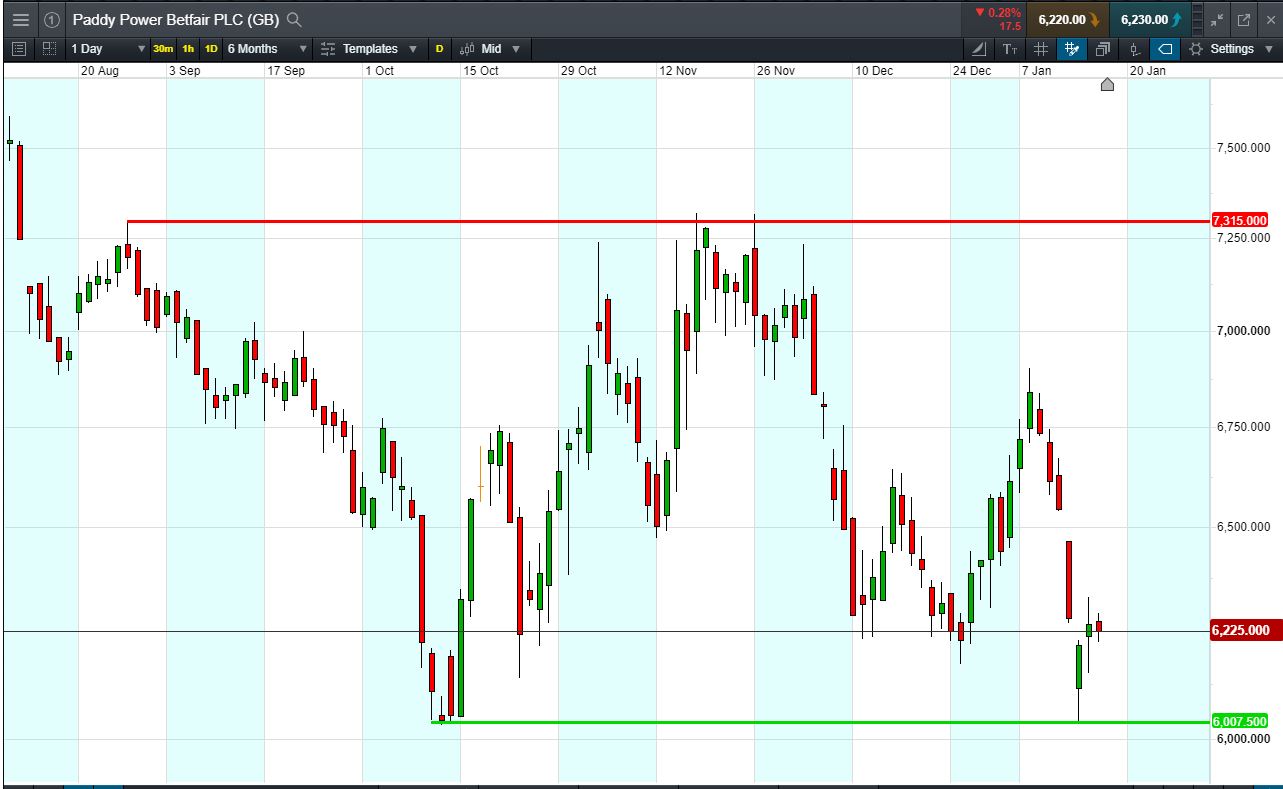Switch to the 30m timeframe

163,48
